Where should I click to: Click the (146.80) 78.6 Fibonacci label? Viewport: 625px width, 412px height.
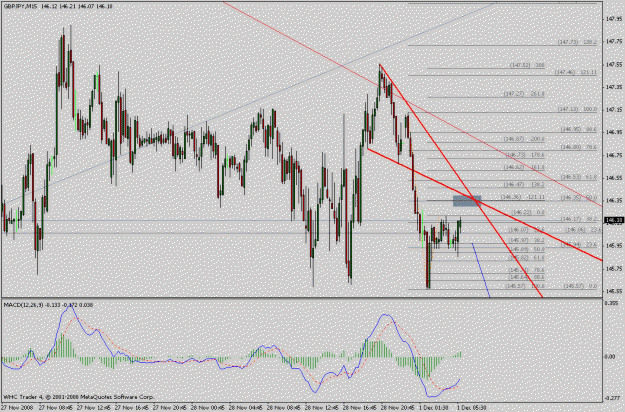[x=579, y=147]
